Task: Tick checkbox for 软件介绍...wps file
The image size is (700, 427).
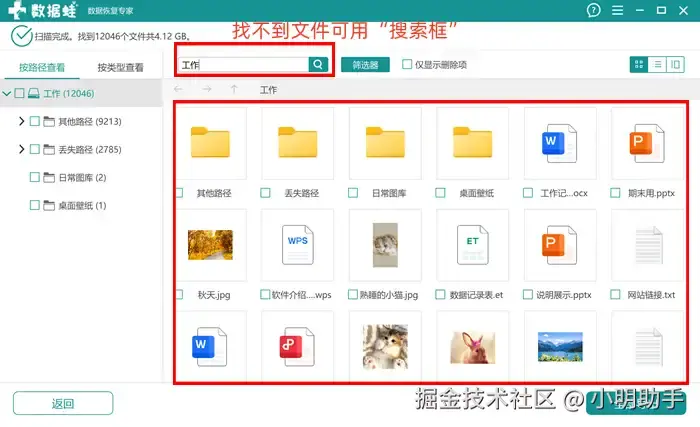Action: coord(265,295)
